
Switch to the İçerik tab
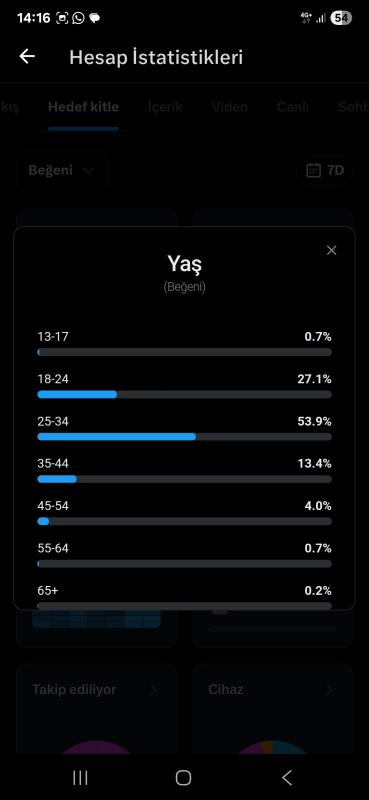[x=165, y=107]
